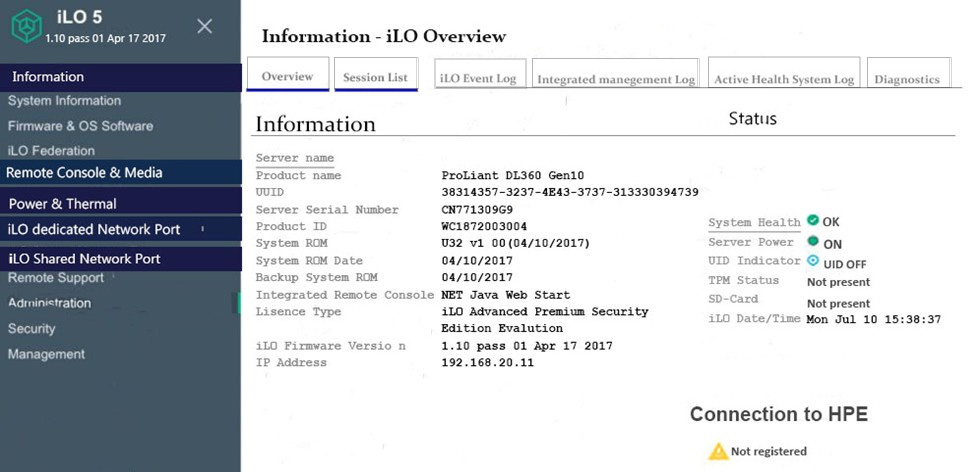This screenshot has width=980, height=472.
Task: Open Remote Support in the sidebar
Action: pyautogui.click(x=56, y=278)
